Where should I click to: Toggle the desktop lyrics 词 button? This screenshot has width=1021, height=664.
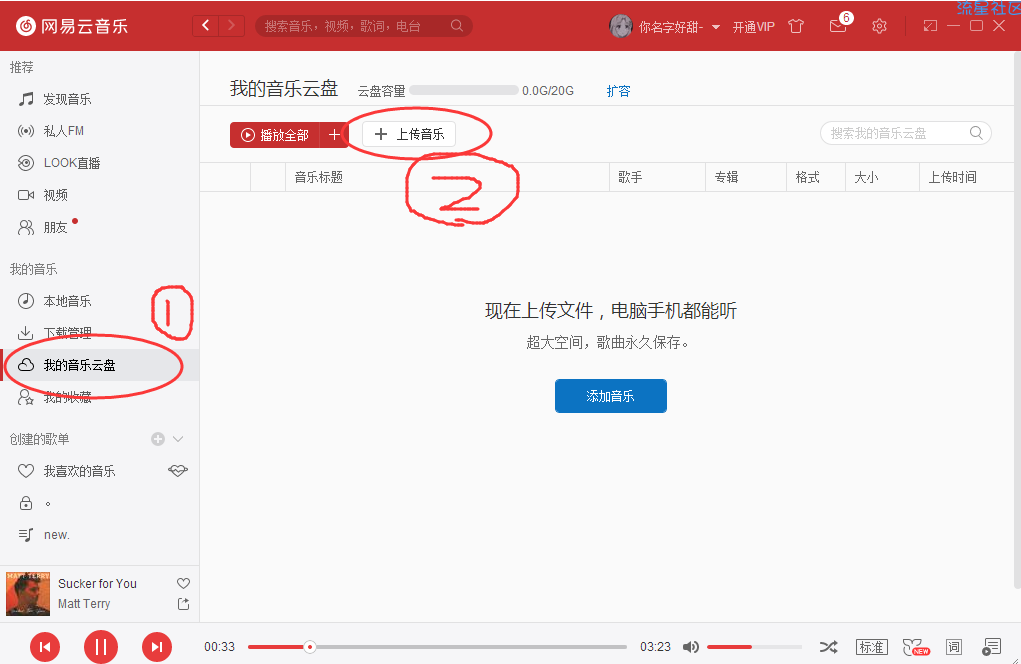coord(954,647)
